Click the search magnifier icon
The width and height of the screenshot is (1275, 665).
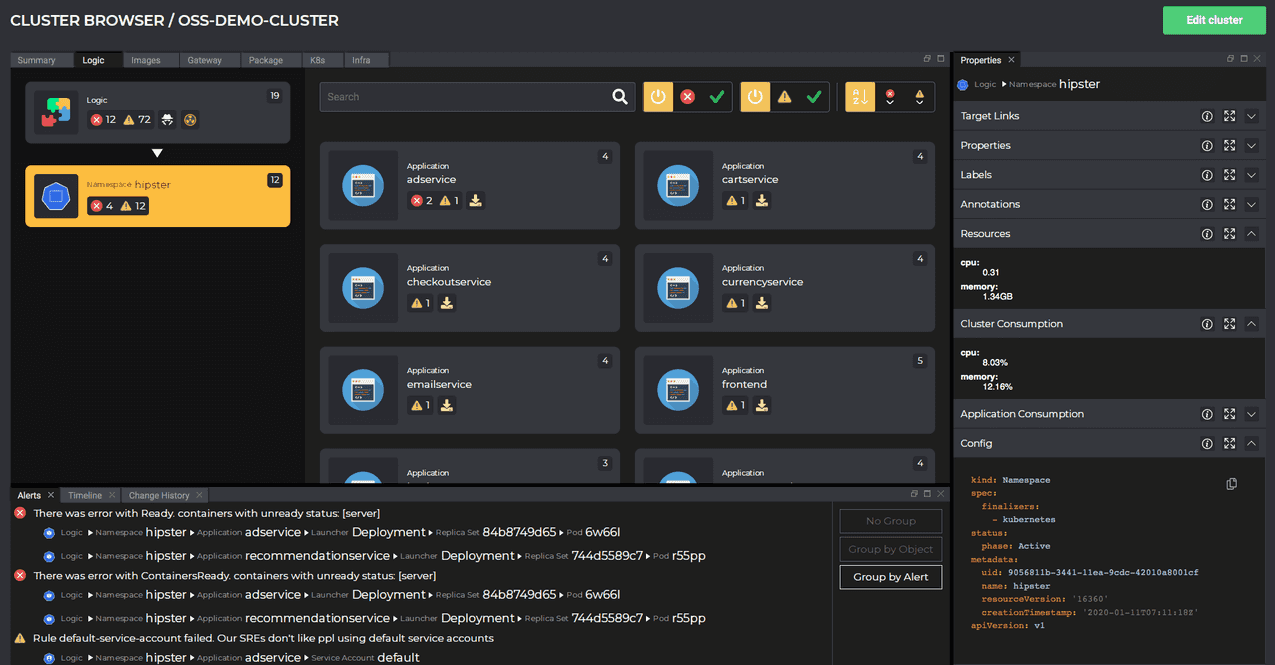619,96
